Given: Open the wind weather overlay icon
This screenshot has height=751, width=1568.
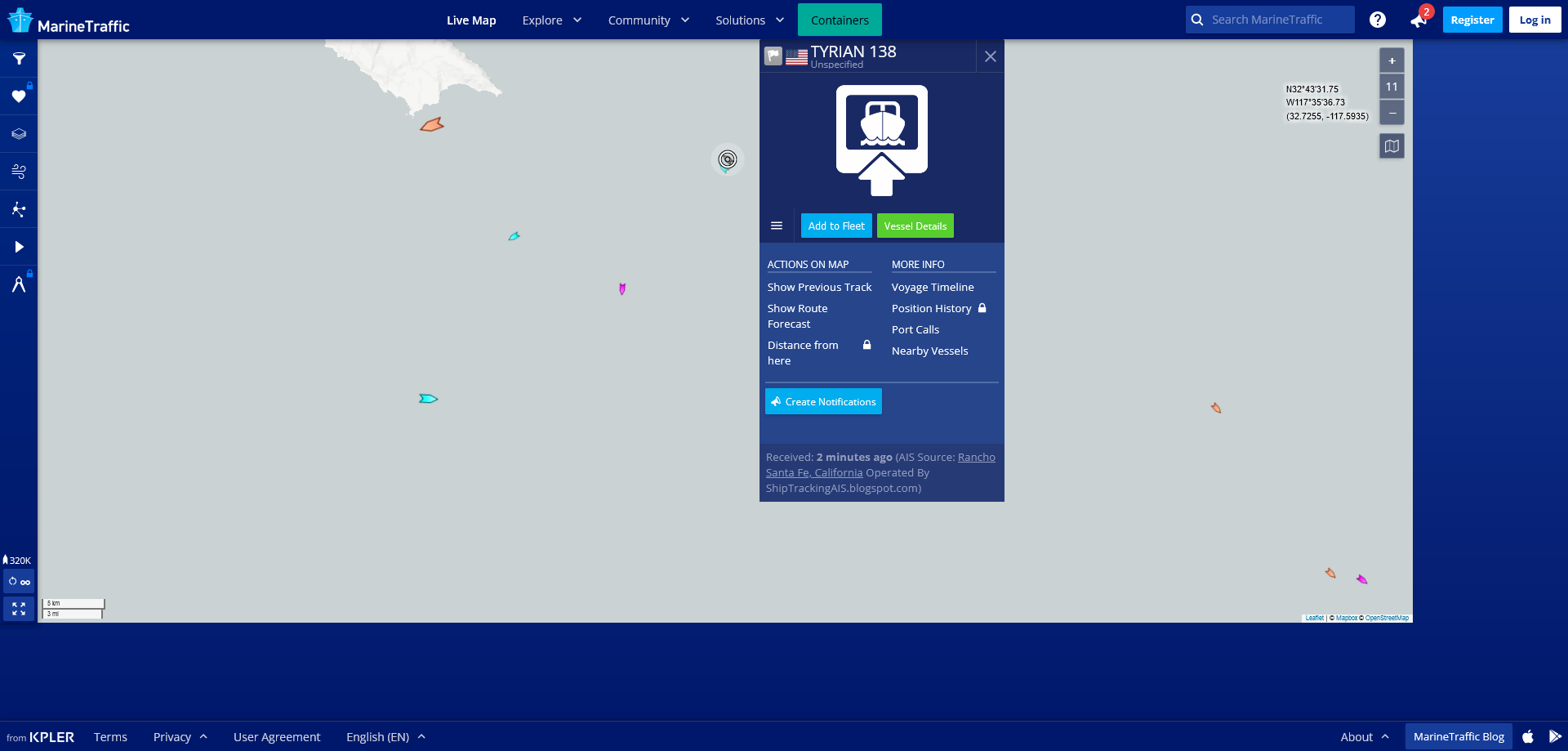Looking at the screenshot, I should point(19,172).
